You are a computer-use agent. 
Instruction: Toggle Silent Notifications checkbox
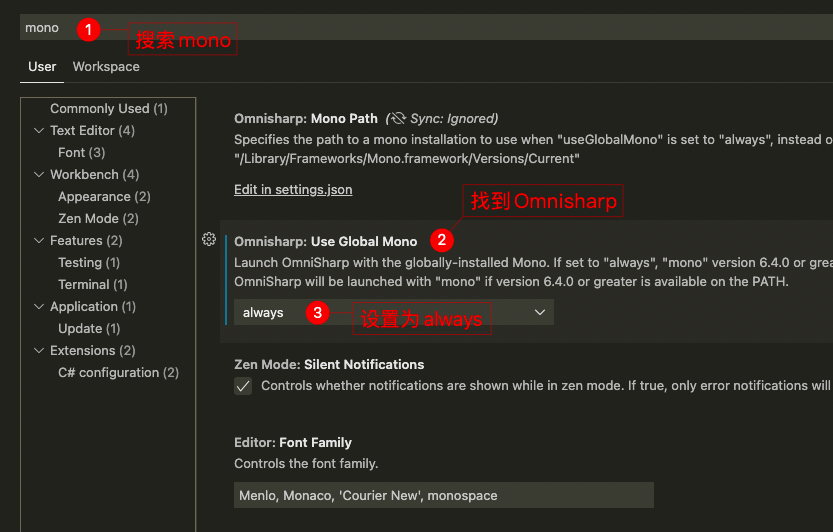pos(243,386)
